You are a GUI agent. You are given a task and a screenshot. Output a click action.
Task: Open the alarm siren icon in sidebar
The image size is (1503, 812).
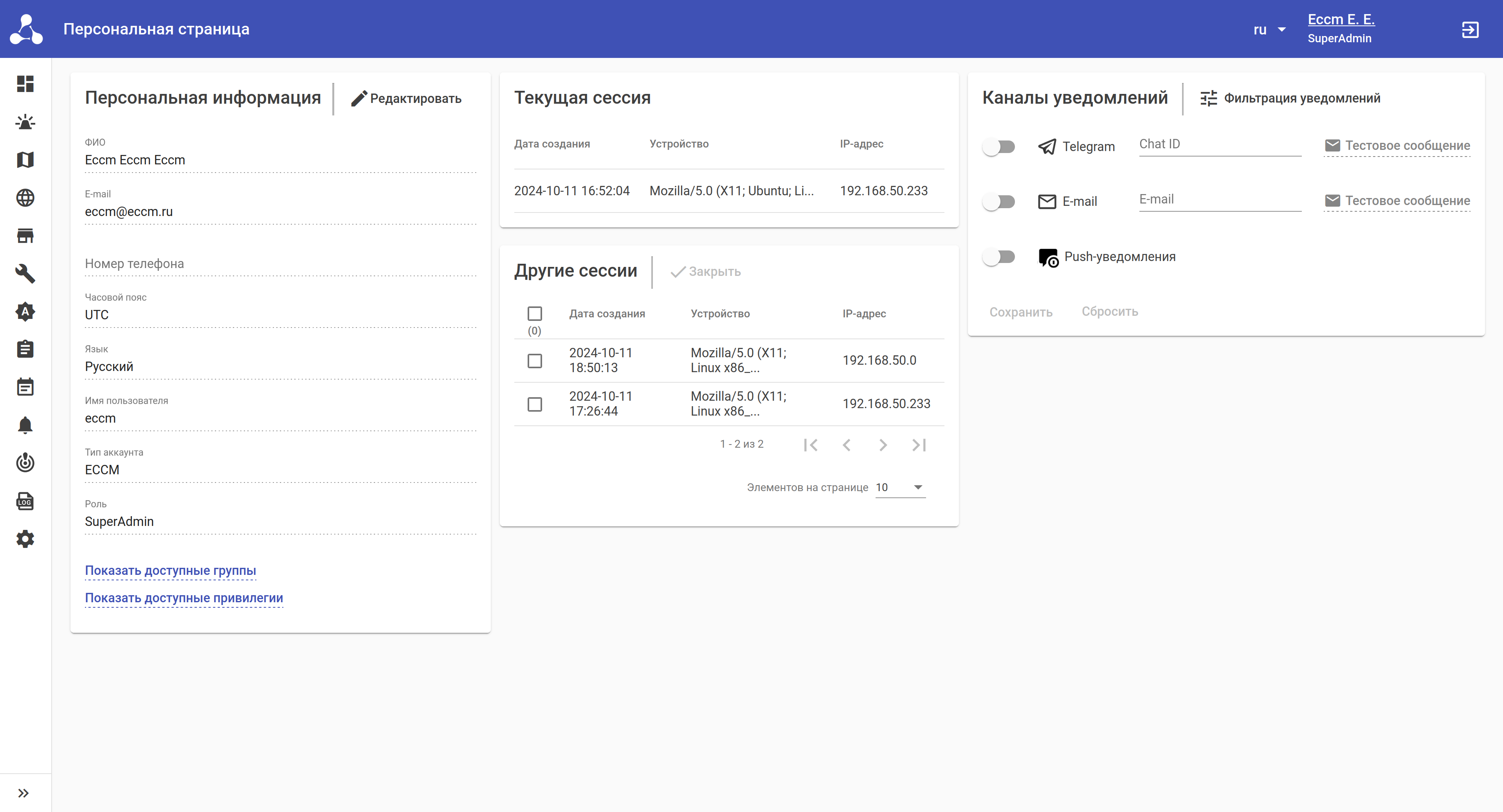(25, 122)
